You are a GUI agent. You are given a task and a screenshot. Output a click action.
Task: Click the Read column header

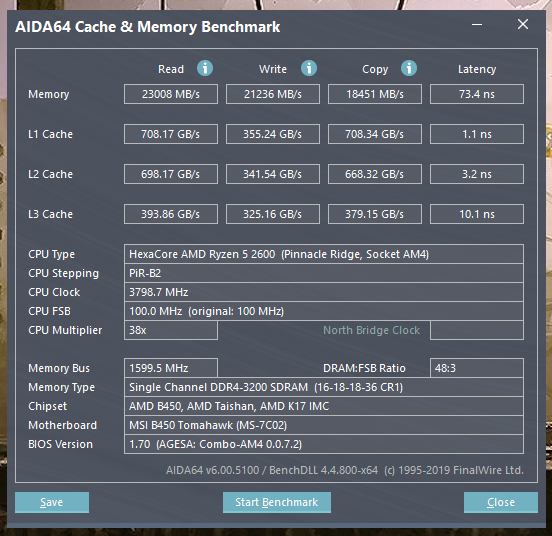point(171,69)
